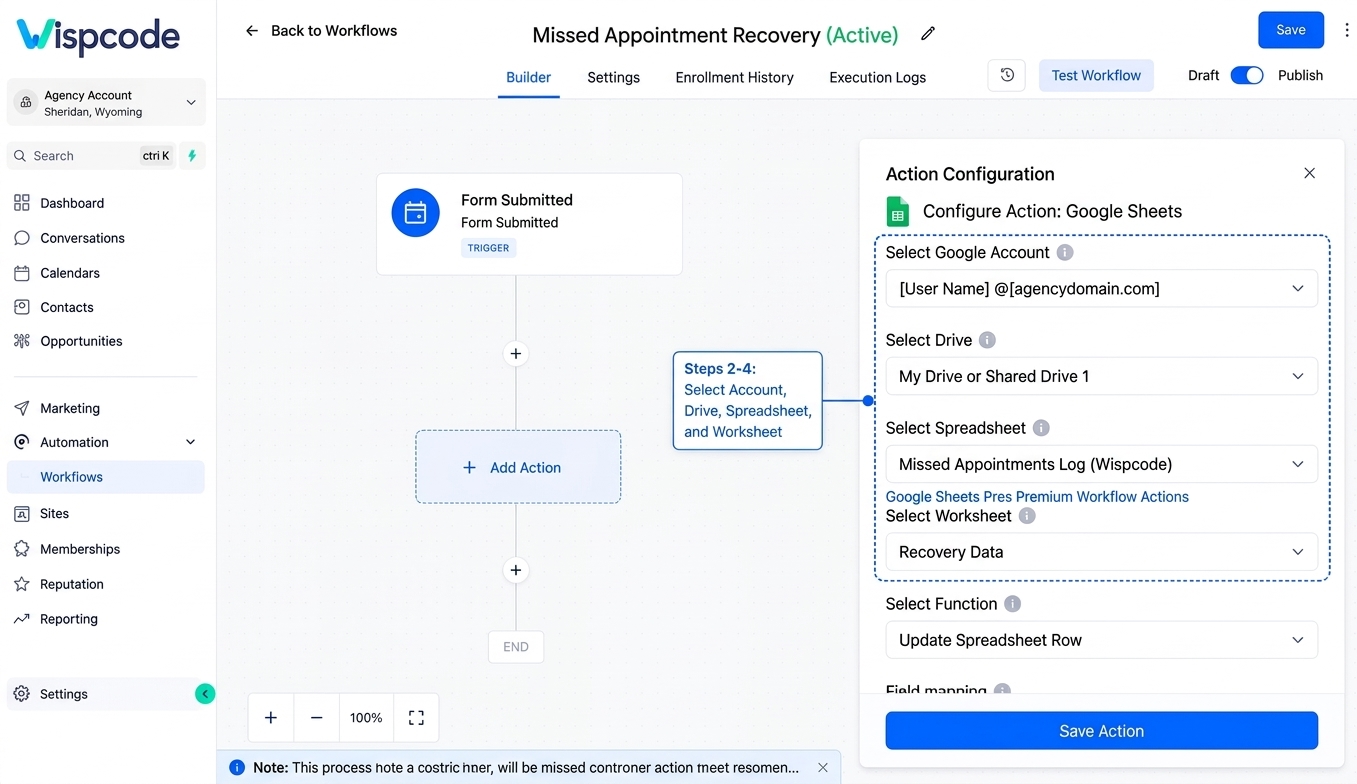Click the Save Action button
The height and width of the screenshot is (784, 1357).
(1101, 731)
